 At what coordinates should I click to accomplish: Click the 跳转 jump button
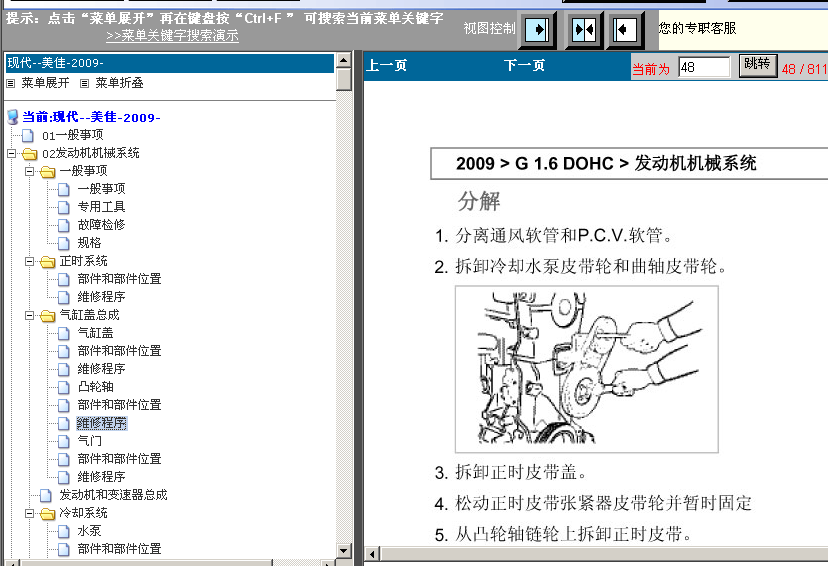click(x=758, y=65)
